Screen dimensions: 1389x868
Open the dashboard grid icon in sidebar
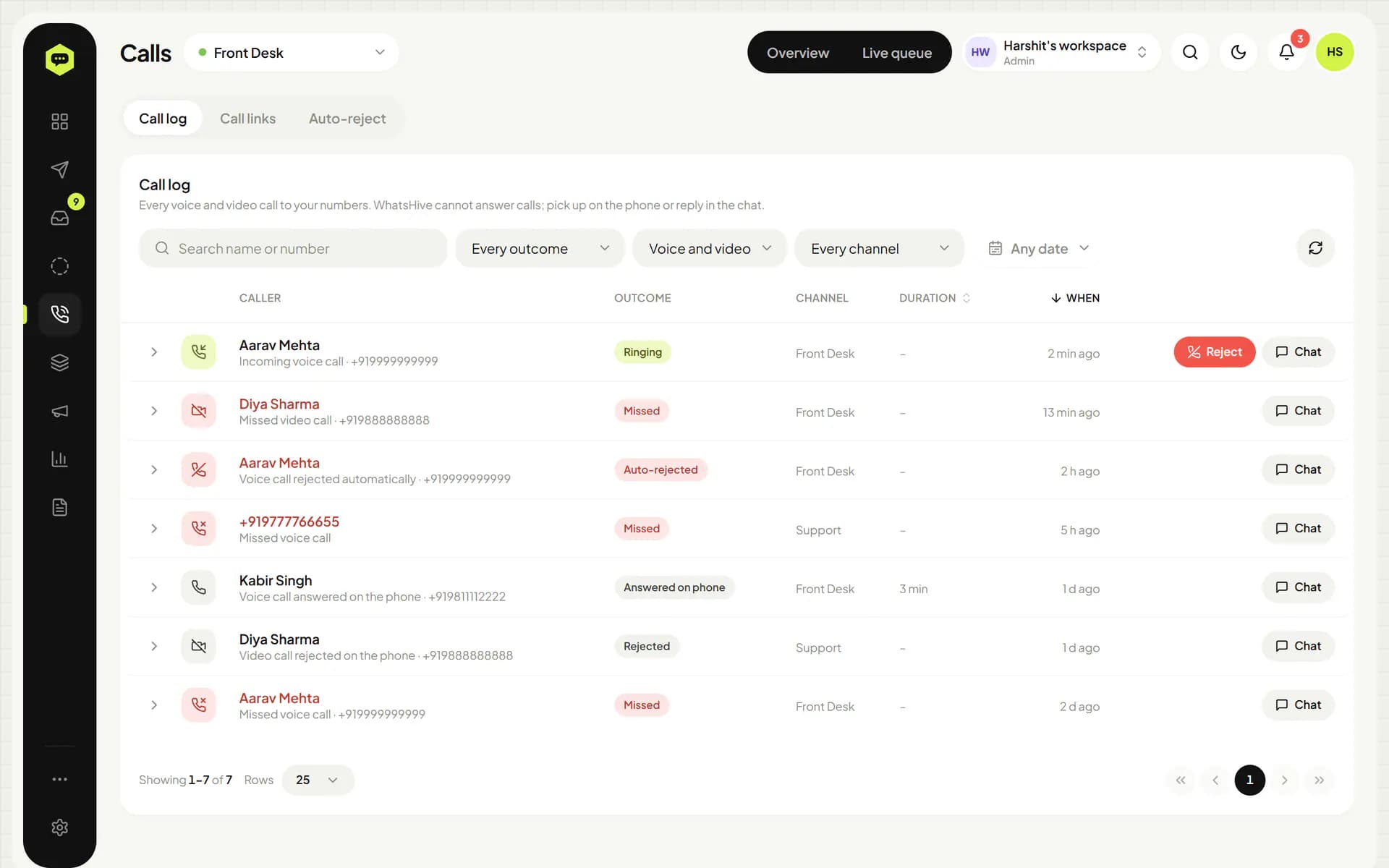click(x=59, y=122)
